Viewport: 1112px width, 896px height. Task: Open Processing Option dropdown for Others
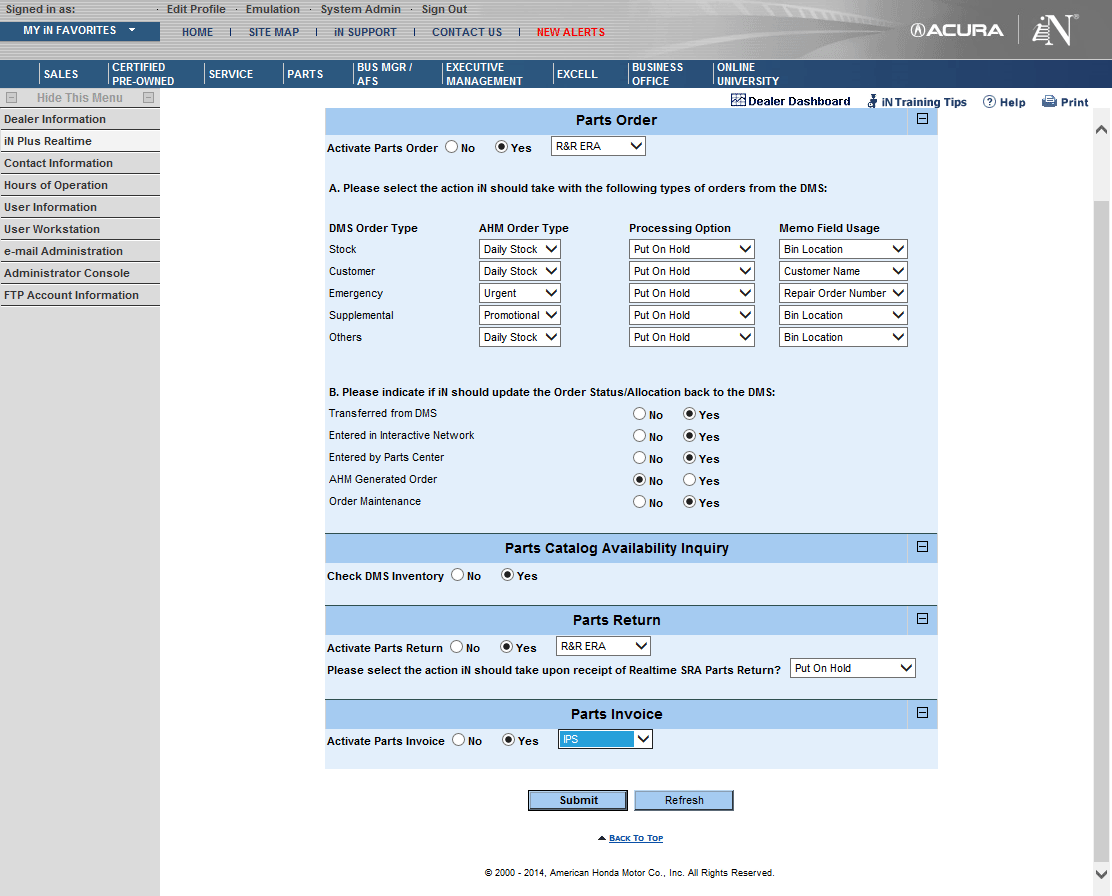(x=691, y=337)
